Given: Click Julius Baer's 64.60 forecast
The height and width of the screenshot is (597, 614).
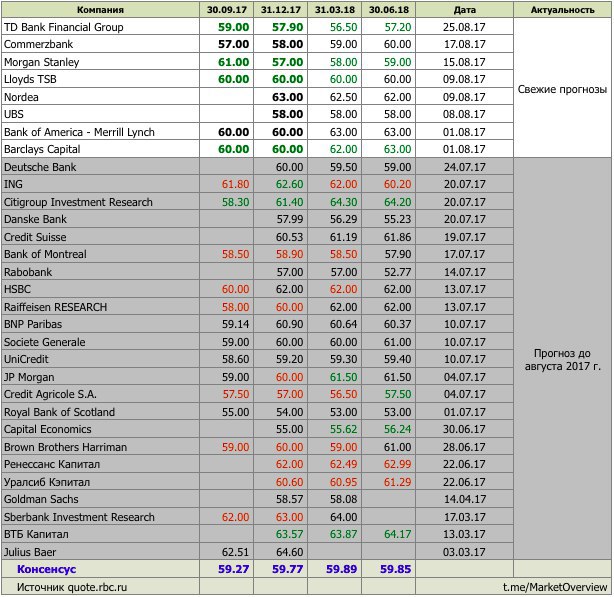Looking at the screenshot, I should [x=289, y=553].
